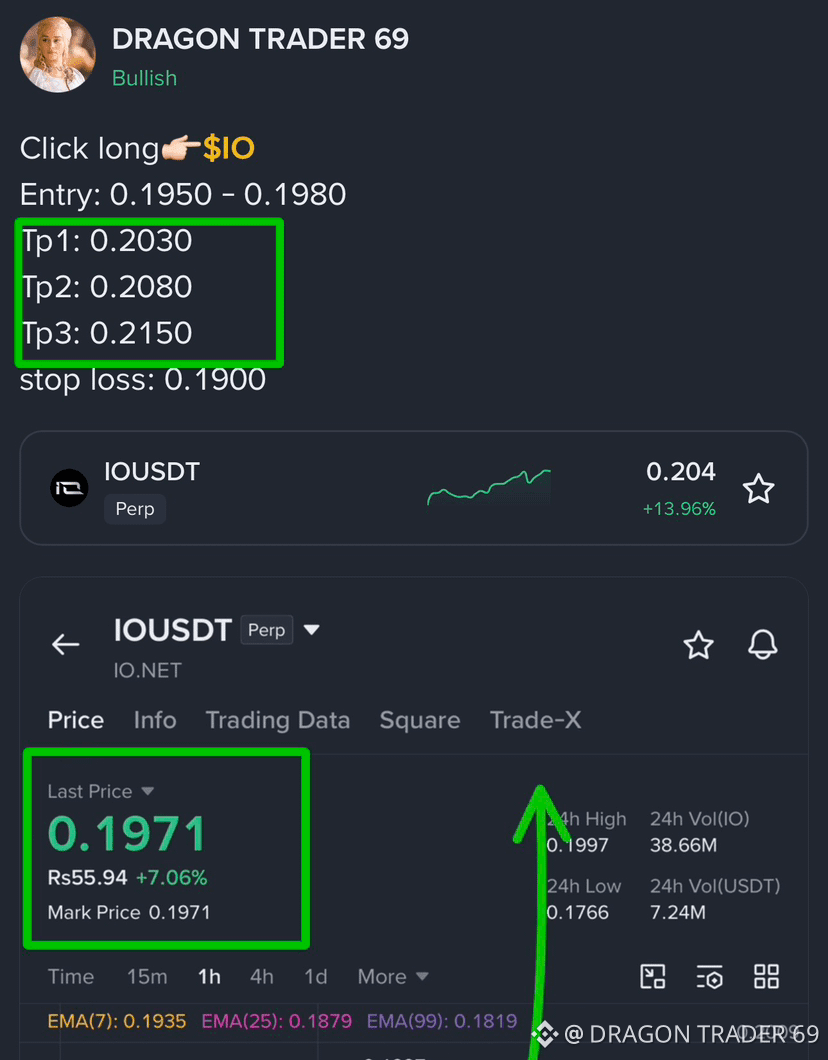Select the 1d chart interval

click(316, 976)
